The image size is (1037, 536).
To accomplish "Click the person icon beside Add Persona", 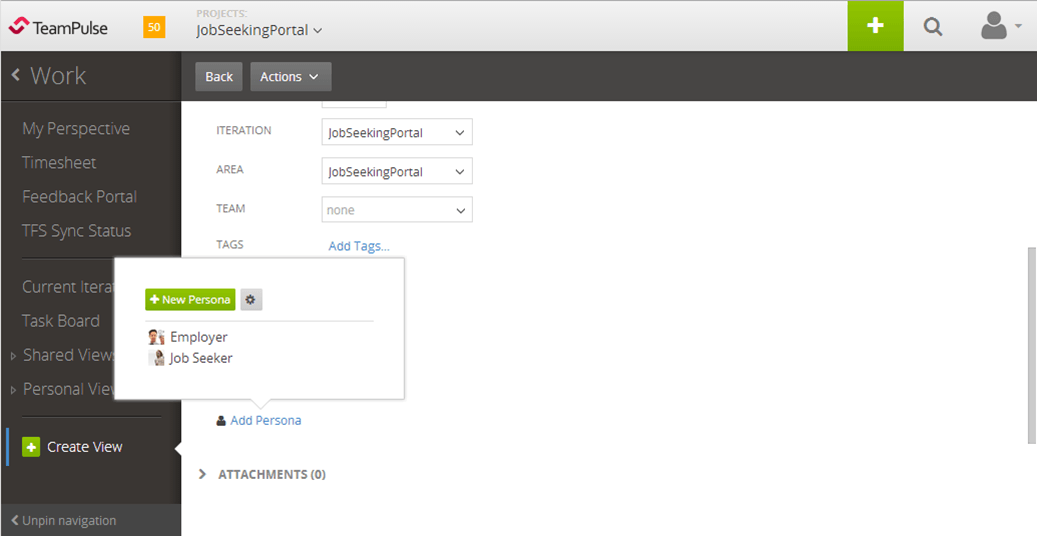I will 221,420.
